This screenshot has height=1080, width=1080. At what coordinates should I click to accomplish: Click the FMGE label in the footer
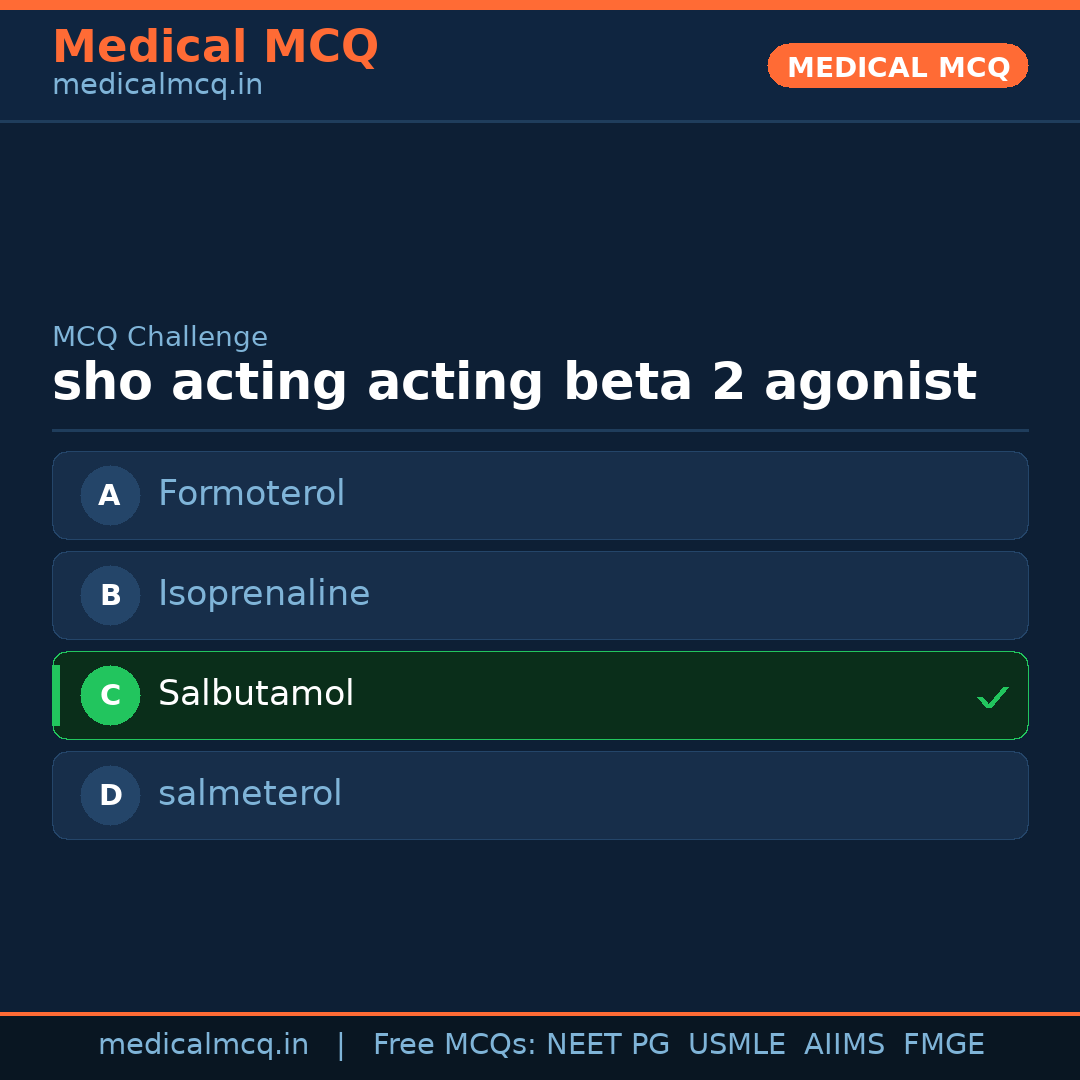pyautogui.click(x=943, y=1044)
